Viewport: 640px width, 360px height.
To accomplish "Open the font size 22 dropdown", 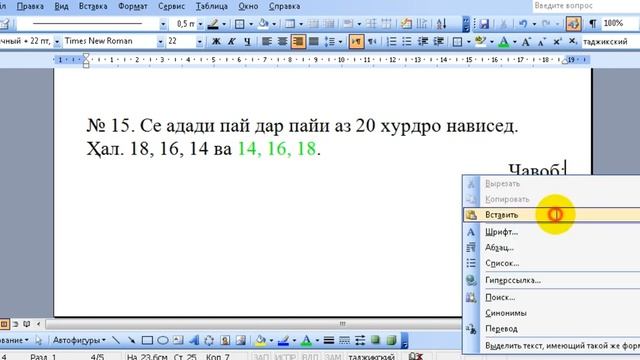I will pos(199,41).
